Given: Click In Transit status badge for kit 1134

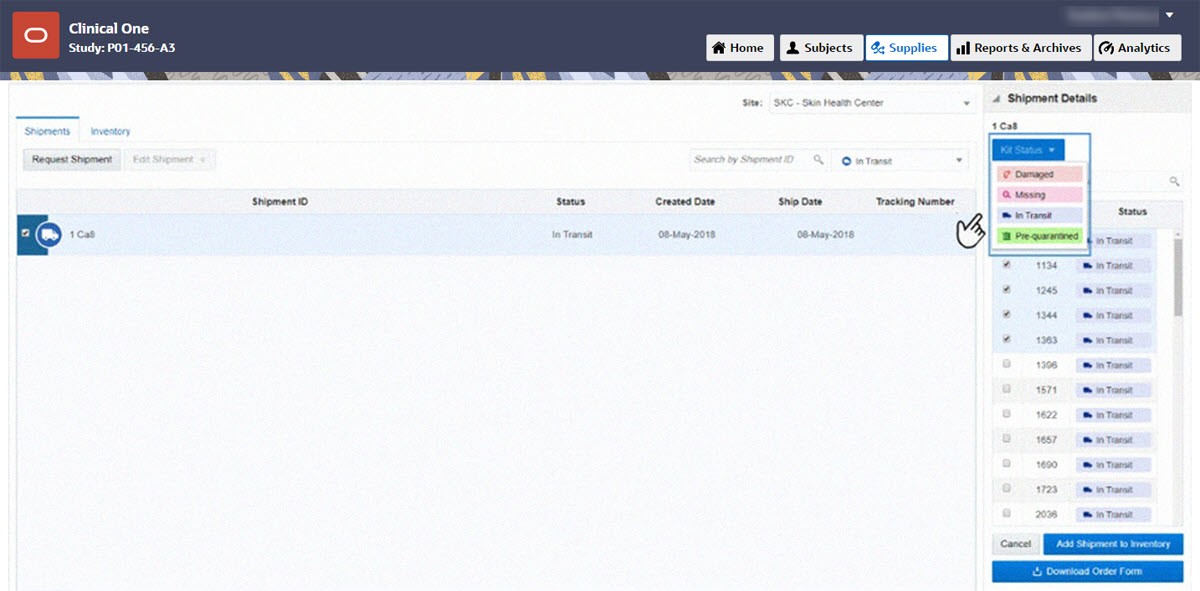Looking at the screenshot, I should (x=1113, y=266).
